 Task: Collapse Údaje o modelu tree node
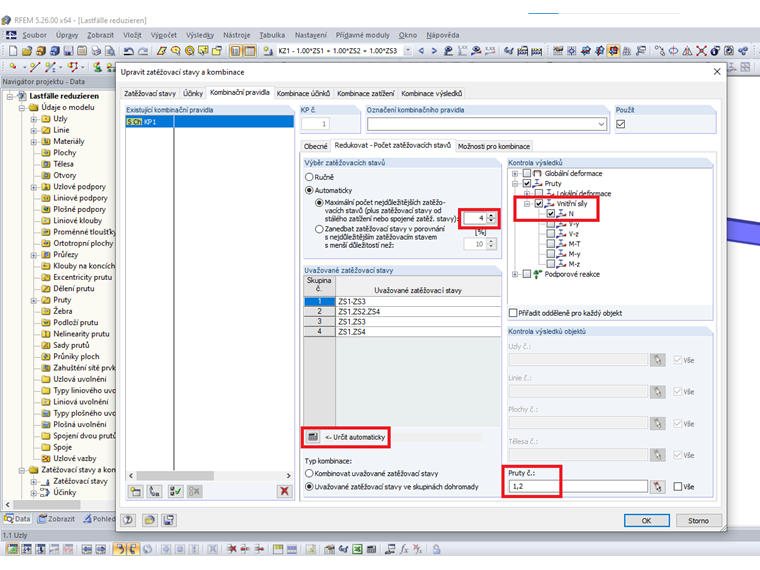[21, 108]
